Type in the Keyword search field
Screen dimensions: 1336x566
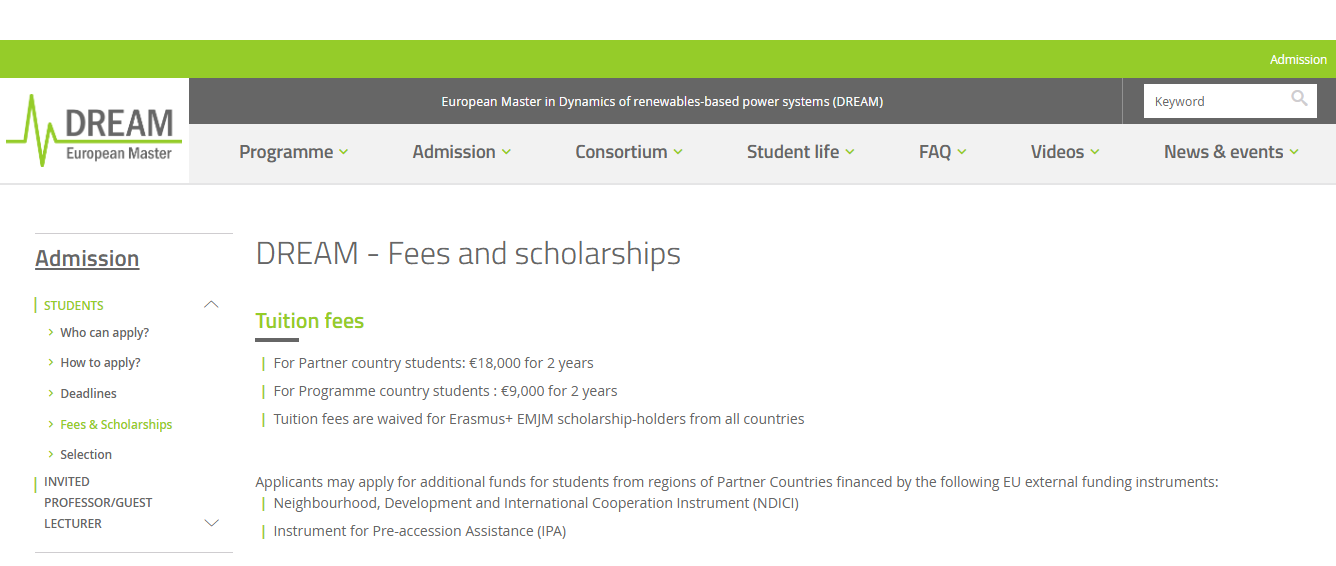(1215, 101)
